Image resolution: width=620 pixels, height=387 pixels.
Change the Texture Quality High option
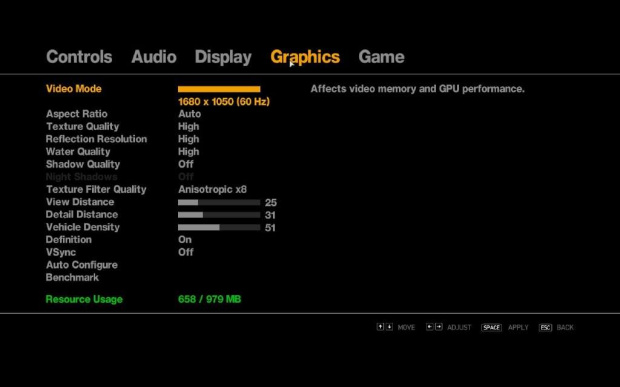pyautogui.click(x=189, y=126)
